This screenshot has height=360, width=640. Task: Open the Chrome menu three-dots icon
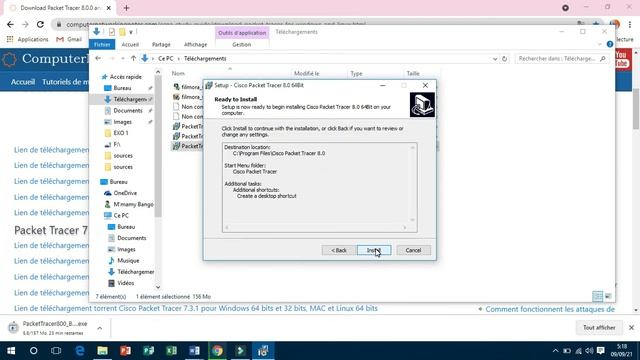630,24
